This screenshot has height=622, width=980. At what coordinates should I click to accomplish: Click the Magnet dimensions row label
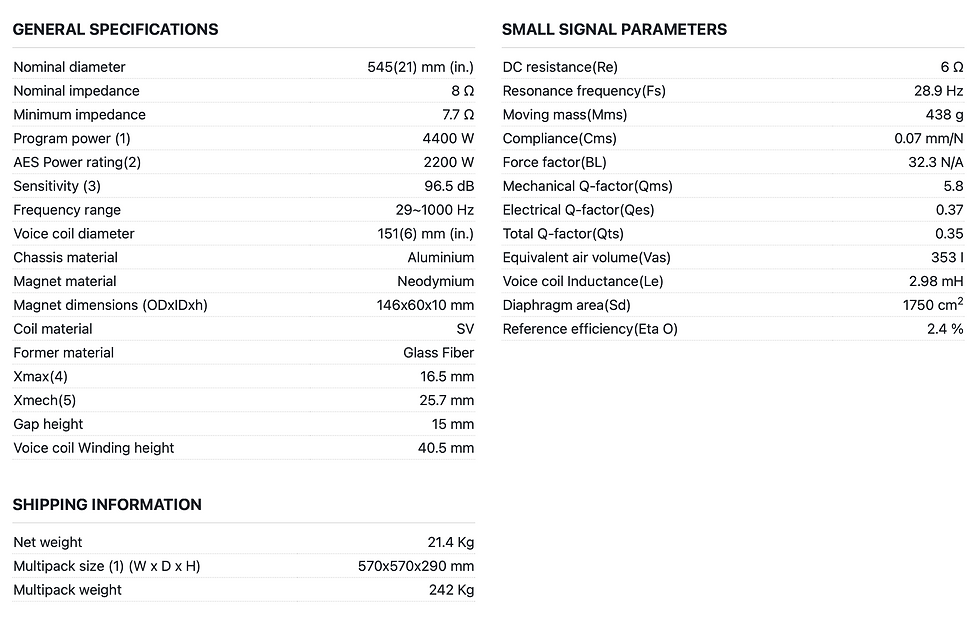tap(110, 305)
